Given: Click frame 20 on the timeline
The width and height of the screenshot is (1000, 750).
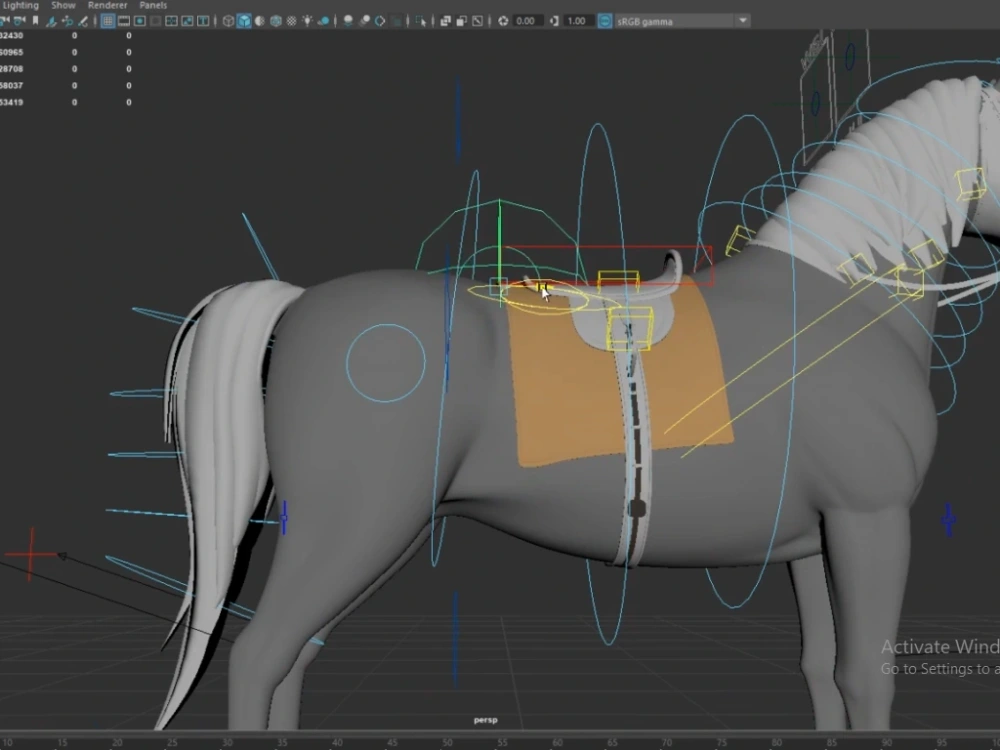Looking at the screenshot, I should pyautogui.click(x=117, y=743).
